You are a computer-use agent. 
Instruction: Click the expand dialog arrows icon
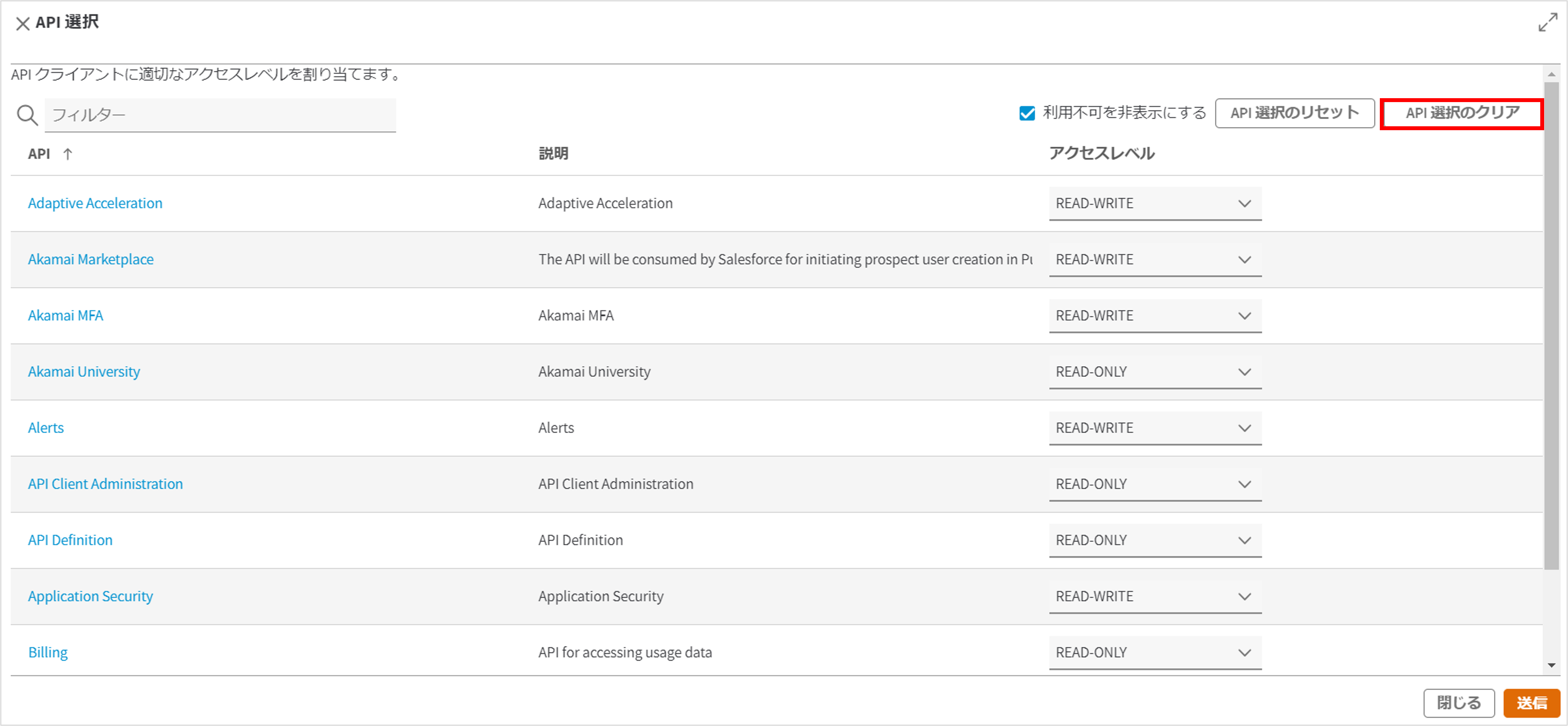(1547, 22)
